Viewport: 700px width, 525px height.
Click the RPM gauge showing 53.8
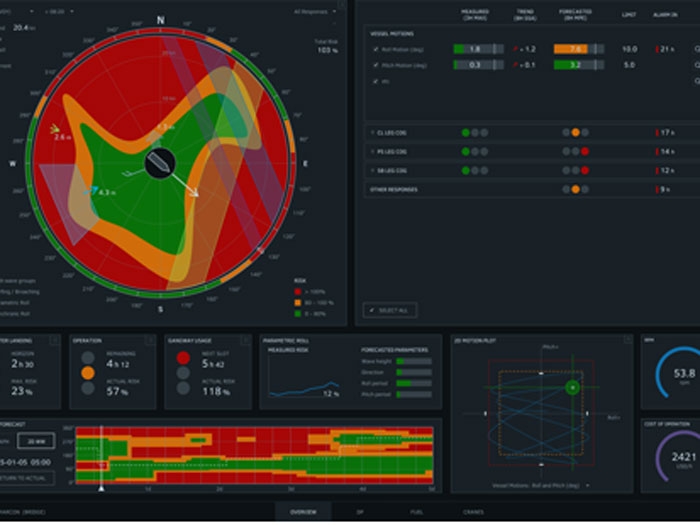681,373
